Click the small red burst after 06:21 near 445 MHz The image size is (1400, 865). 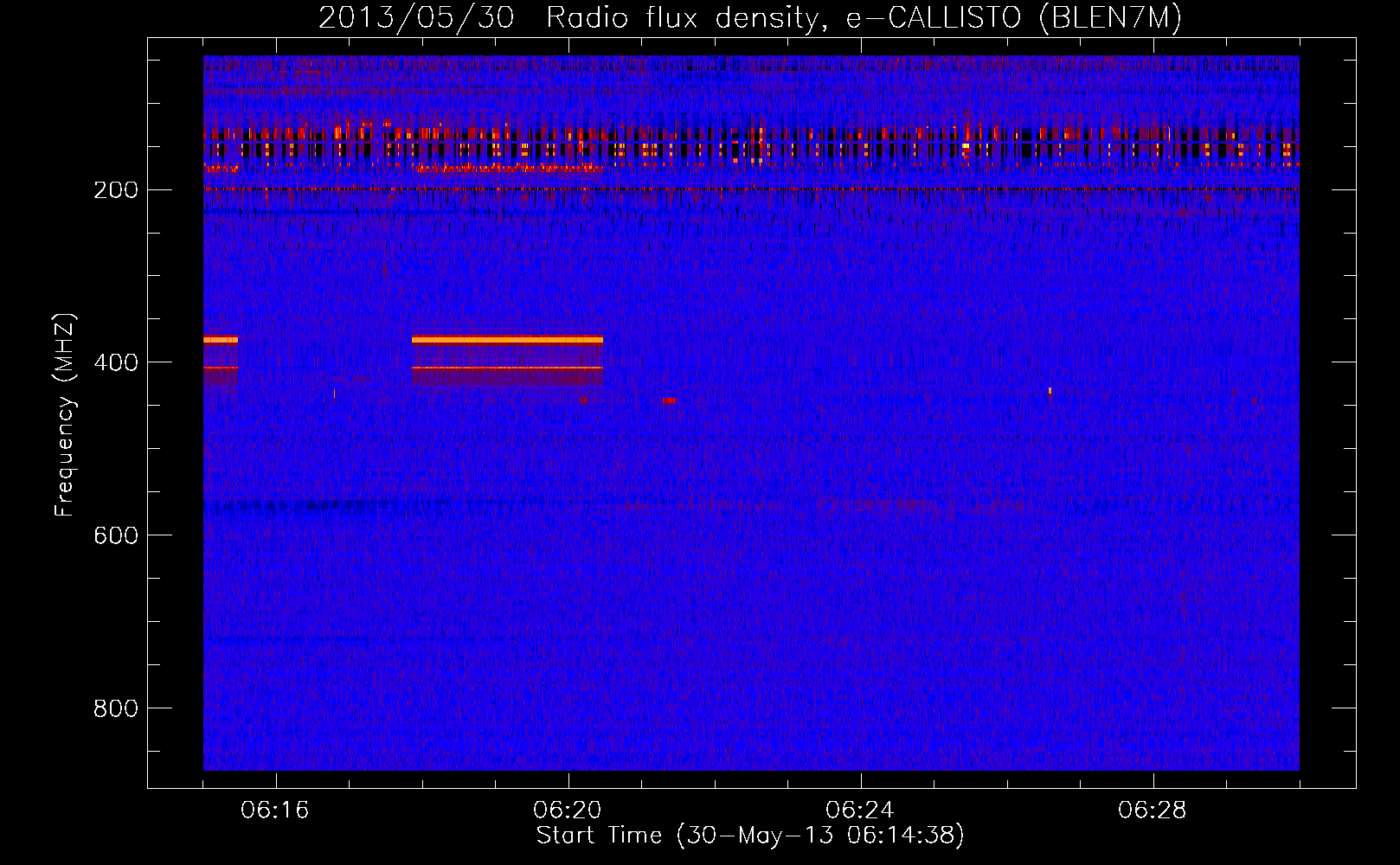point(669,400)
